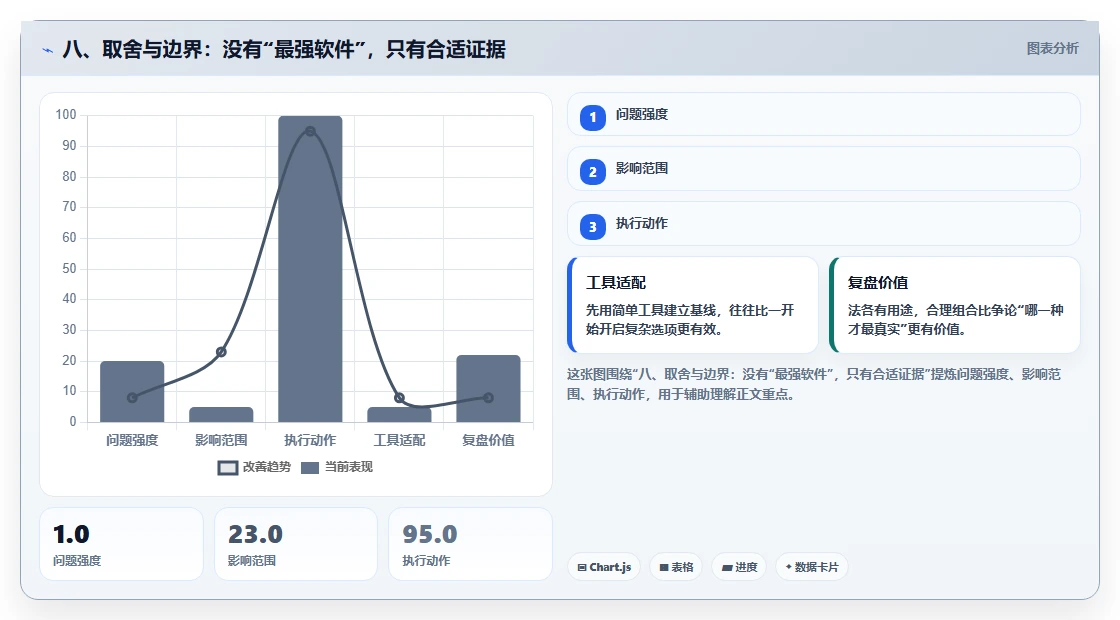Click the 1.0 问题强度 stat card
This screenshot has width=1120, height=620.
click(121, 544)
